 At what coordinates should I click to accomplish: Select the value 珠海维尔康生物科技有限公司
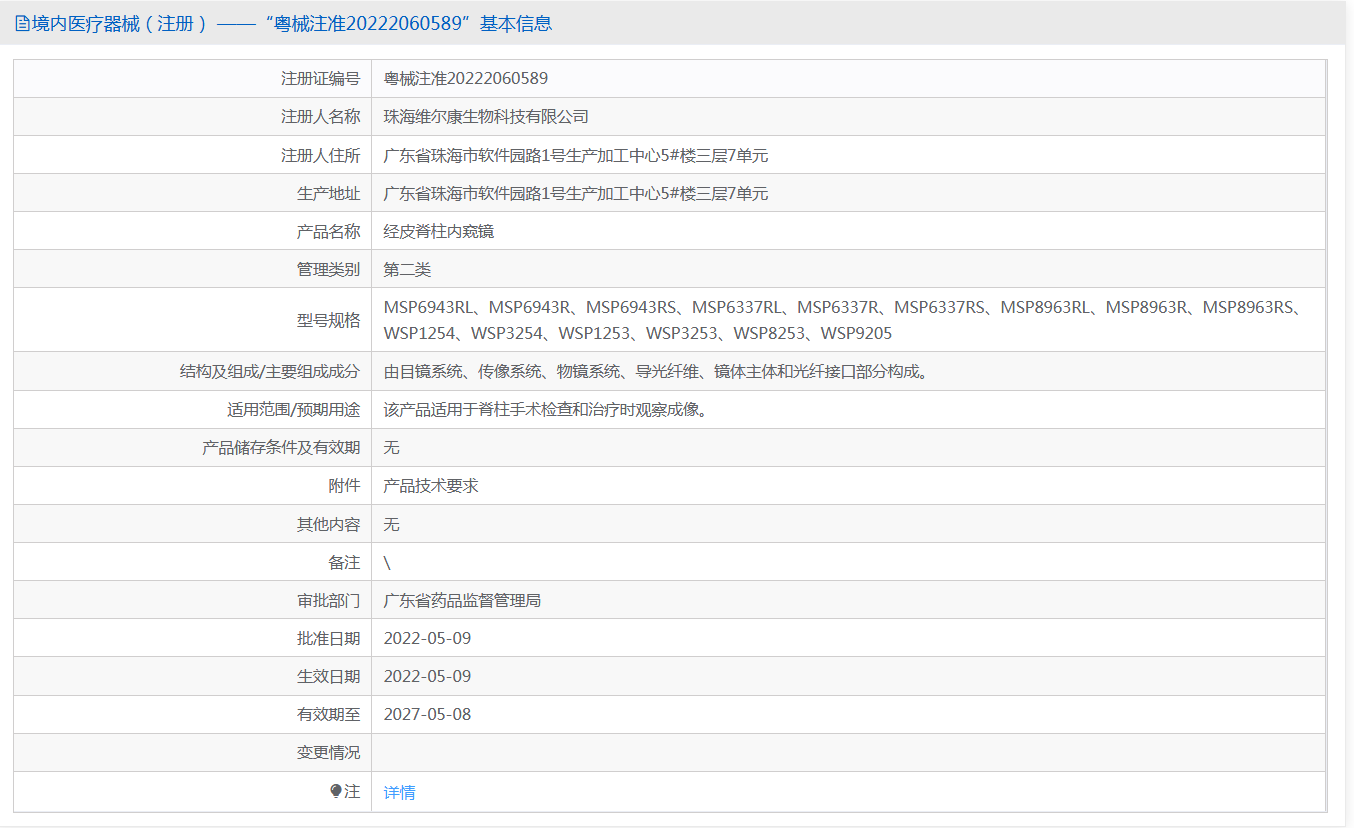coord(487,117)
